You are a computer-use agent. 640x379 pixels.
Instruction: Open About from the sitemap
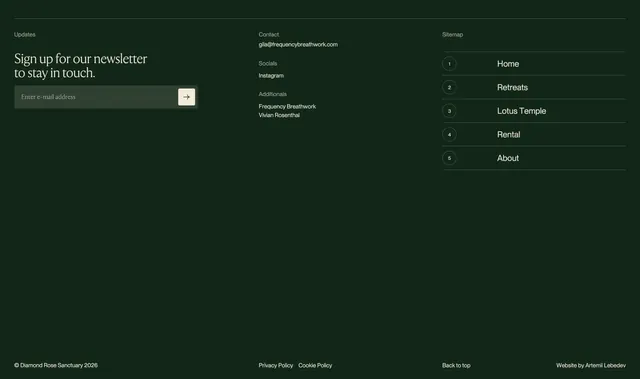[x=508, y=158]
